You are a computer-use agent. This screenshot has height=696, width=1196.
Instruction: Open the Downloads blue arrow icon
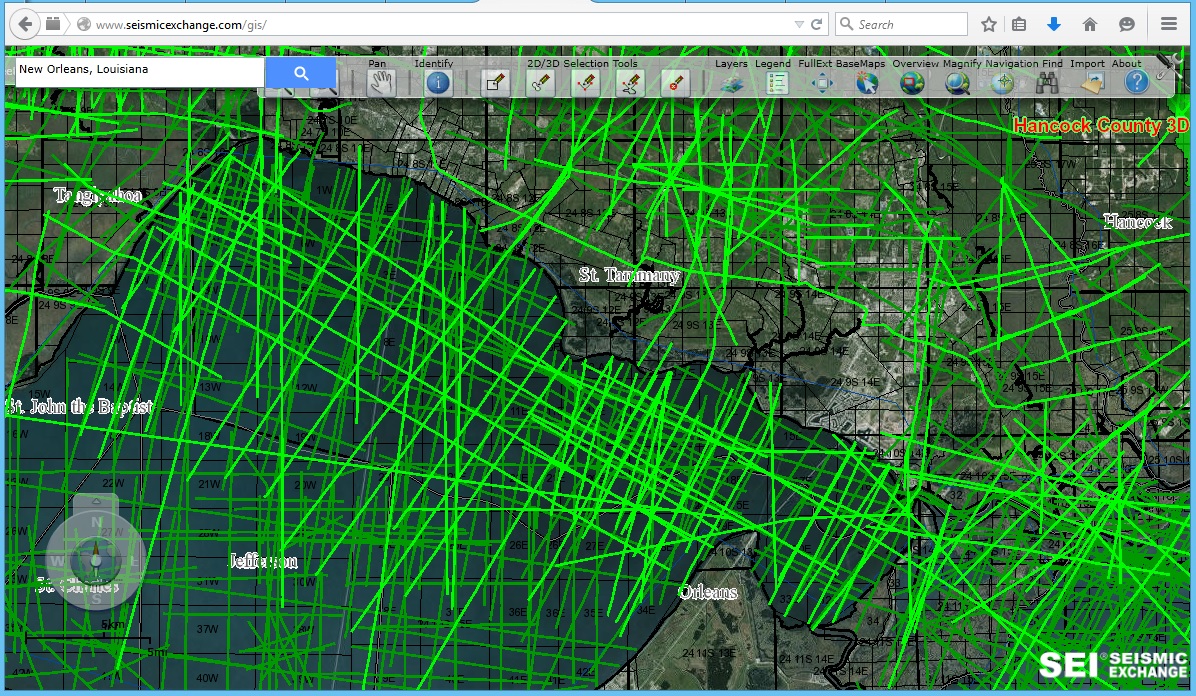click(x=1054, y=24)
